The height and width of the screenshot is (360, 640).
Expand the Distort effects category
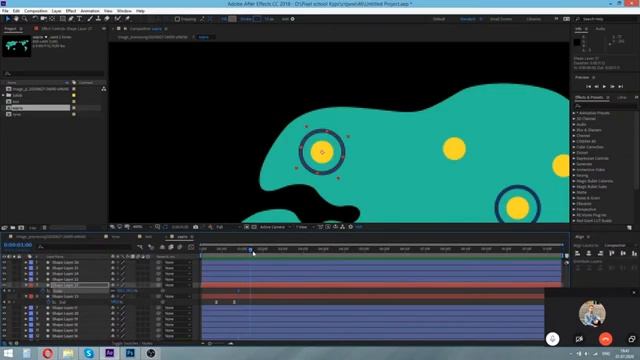pyautogui.click(x=574, y=153)
